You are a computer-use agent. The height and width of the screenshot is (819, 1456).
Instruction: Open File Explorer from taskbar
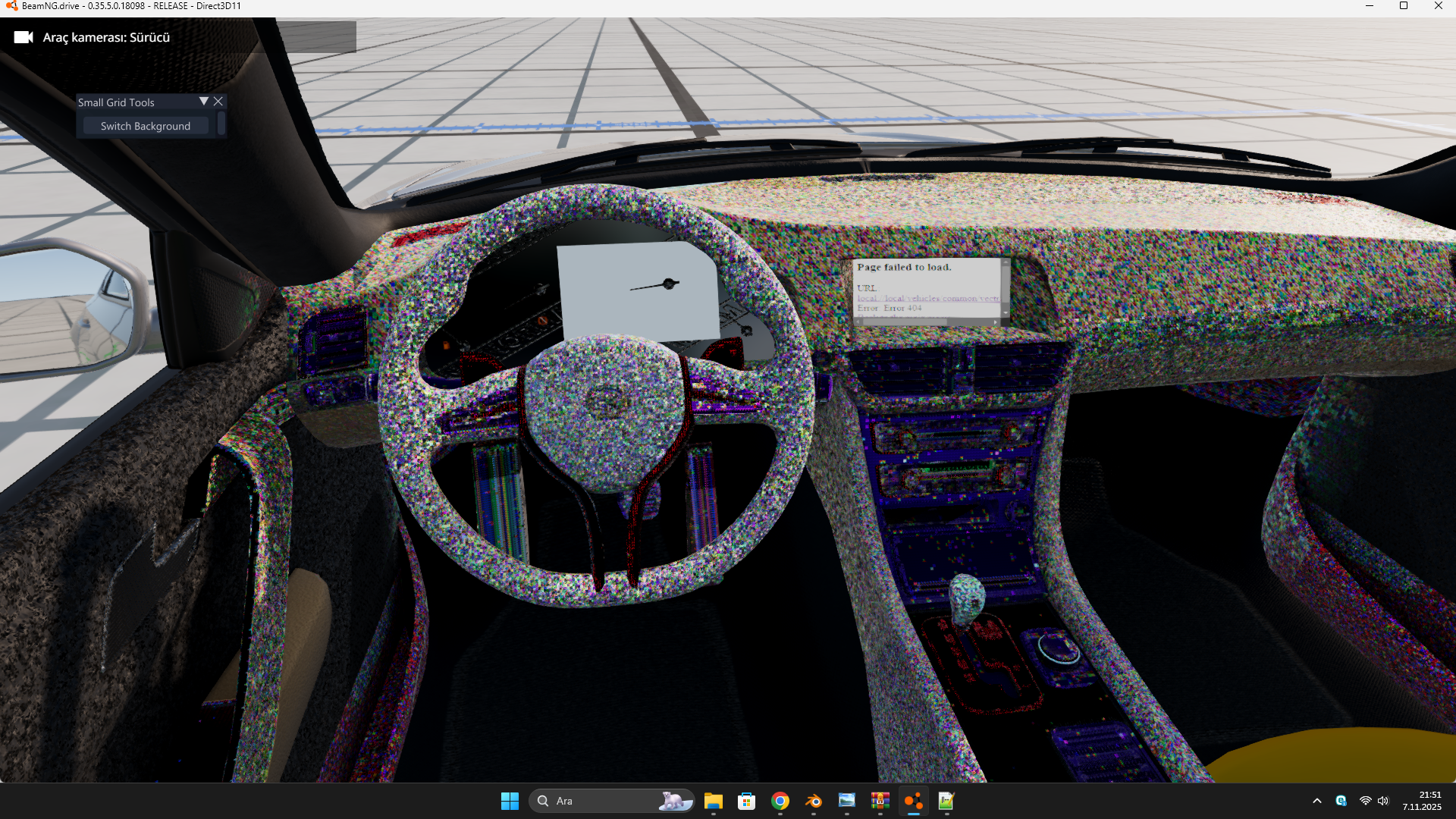click(x=713, y=801)
